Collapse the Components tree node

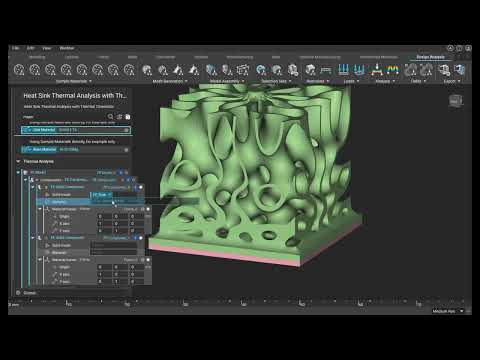(25, 180)
